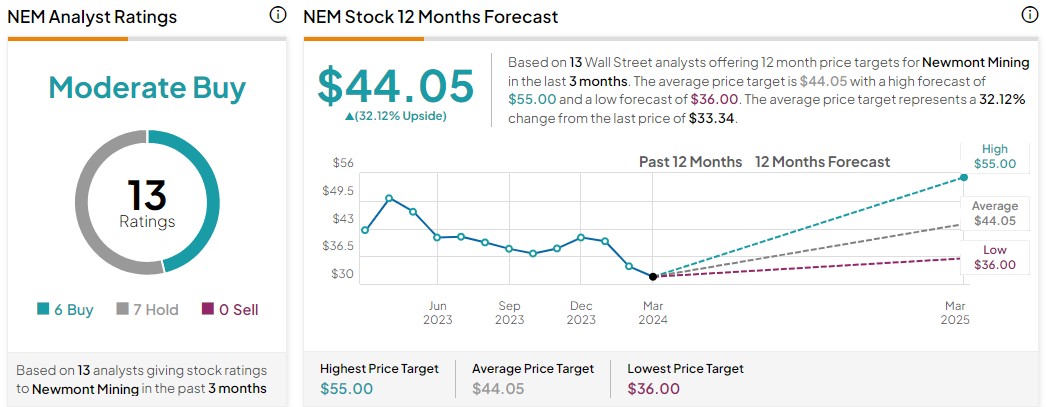The height and width of the screenshot is (407, 1052).
Task: Open Newmont Mining link in the ratings footer
Action: [86, 388]
